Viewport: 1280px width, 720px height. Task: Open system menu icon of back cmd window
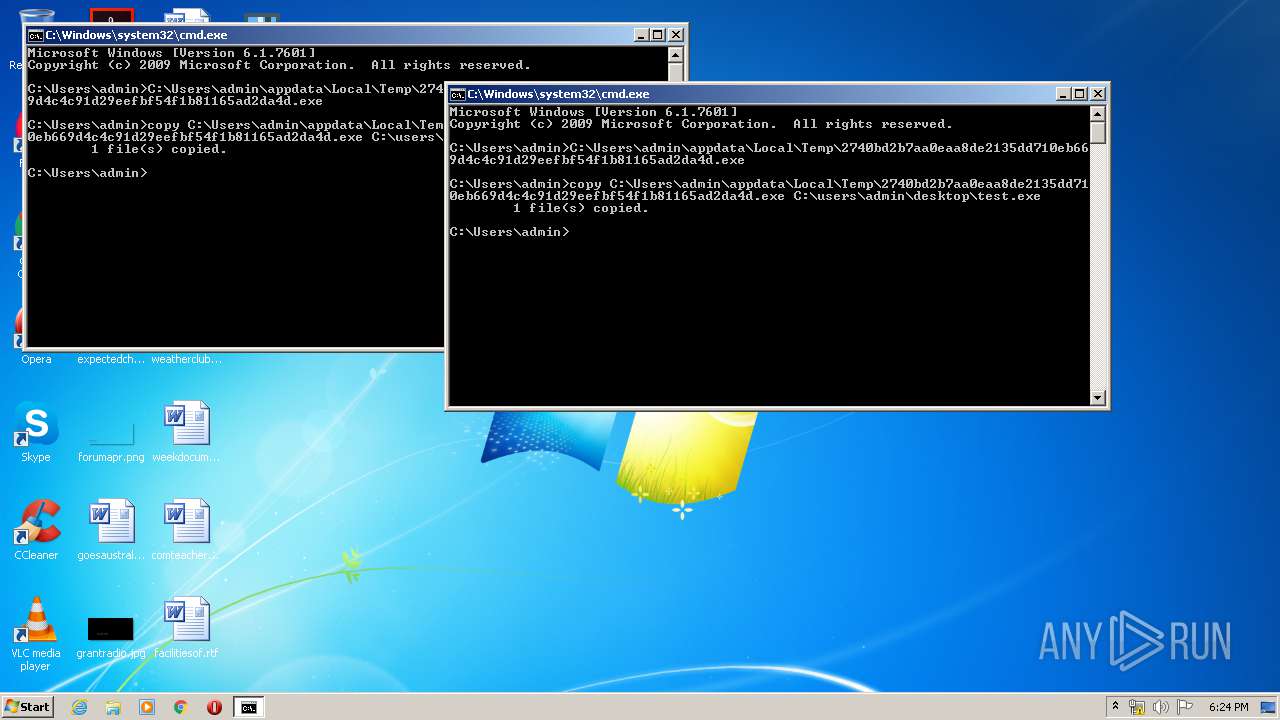click(36, 35)
